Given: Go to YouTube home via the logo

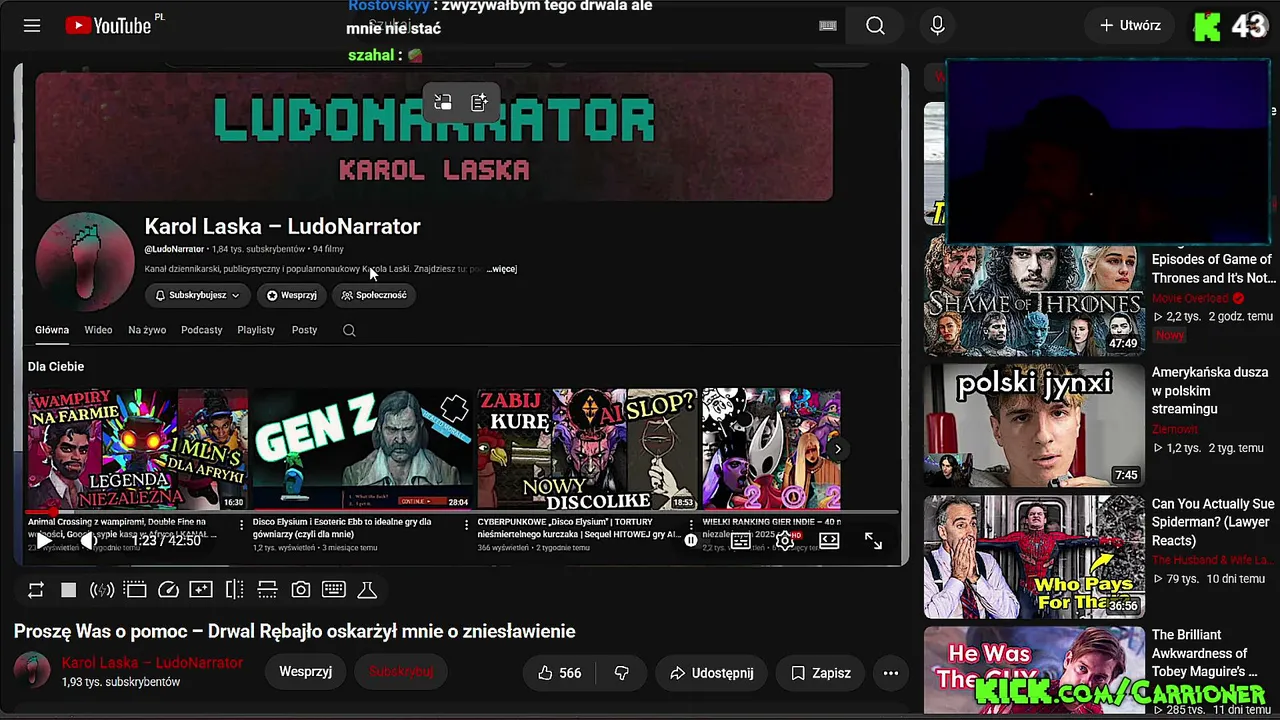Looking at the screenshot, I should click(109, 26).
